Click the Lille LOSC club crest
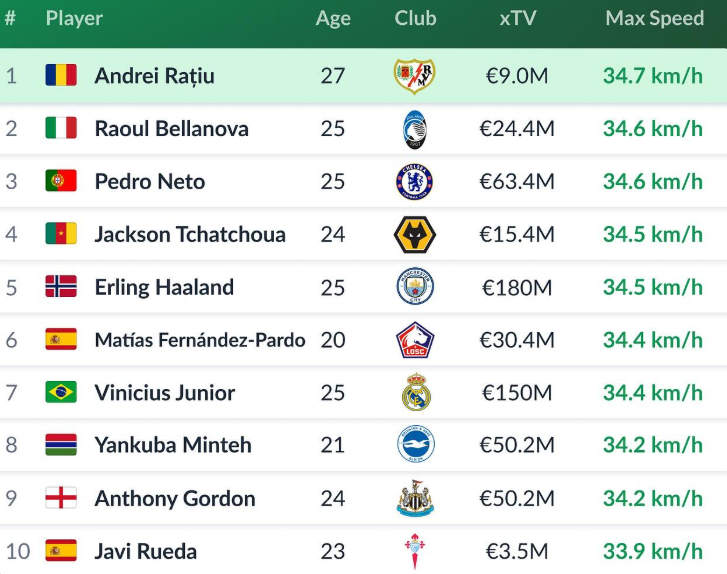Image resolution: width=727 pixels, height=574 pixels. pos(414,340)
